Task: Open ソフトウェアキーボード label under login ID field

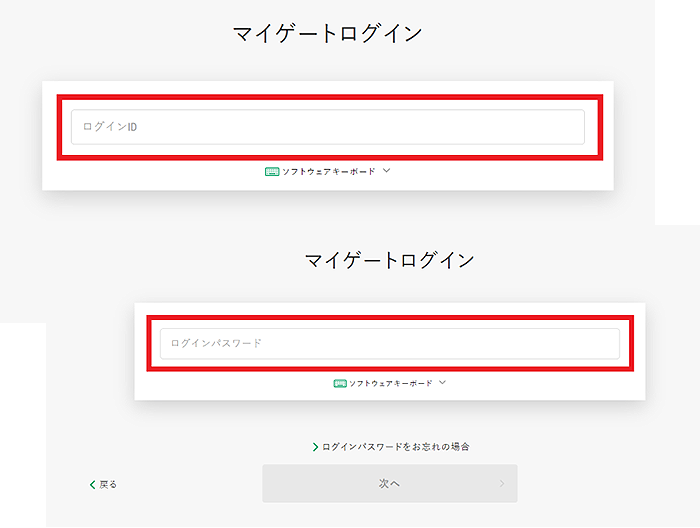Action: [329, 171]
